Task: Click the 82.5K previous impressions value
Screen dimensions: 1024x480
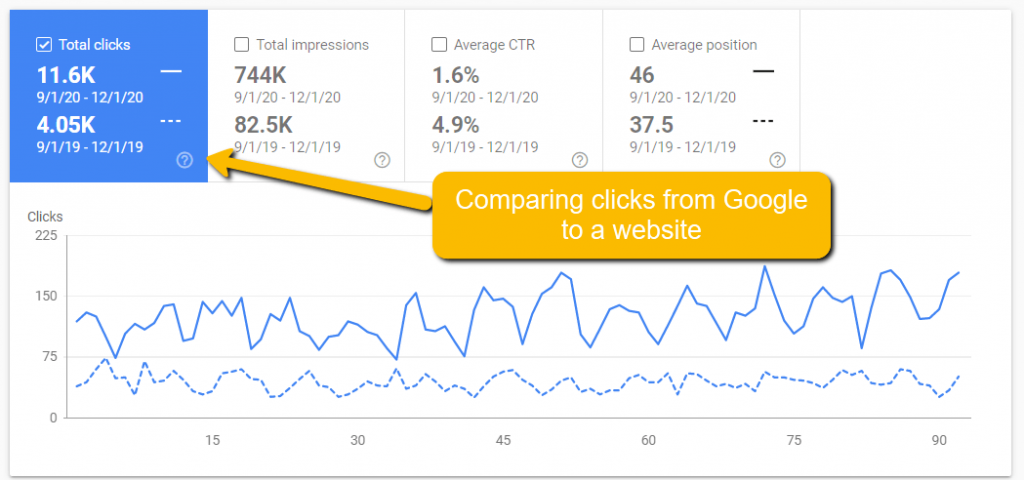Action: tap(265, 123)
